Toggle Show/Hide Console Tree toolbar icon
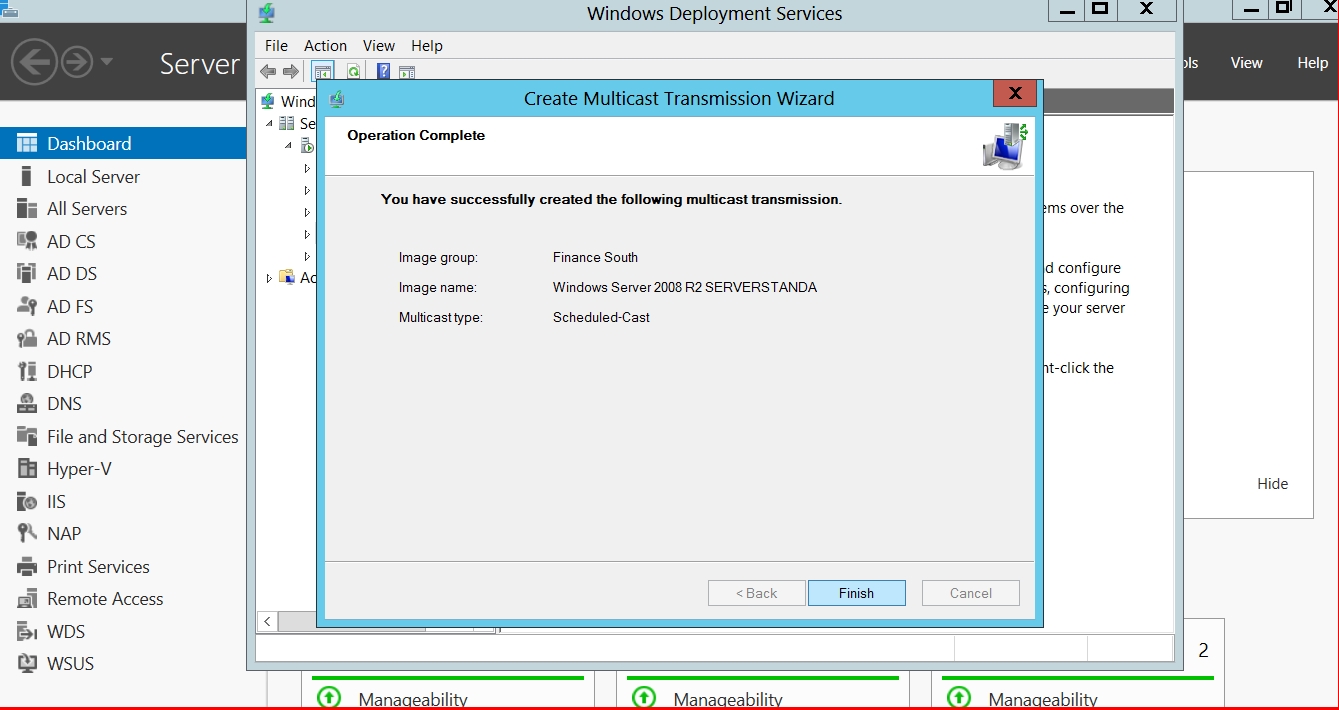The image size is (1339, 710). tap(322, 71)
